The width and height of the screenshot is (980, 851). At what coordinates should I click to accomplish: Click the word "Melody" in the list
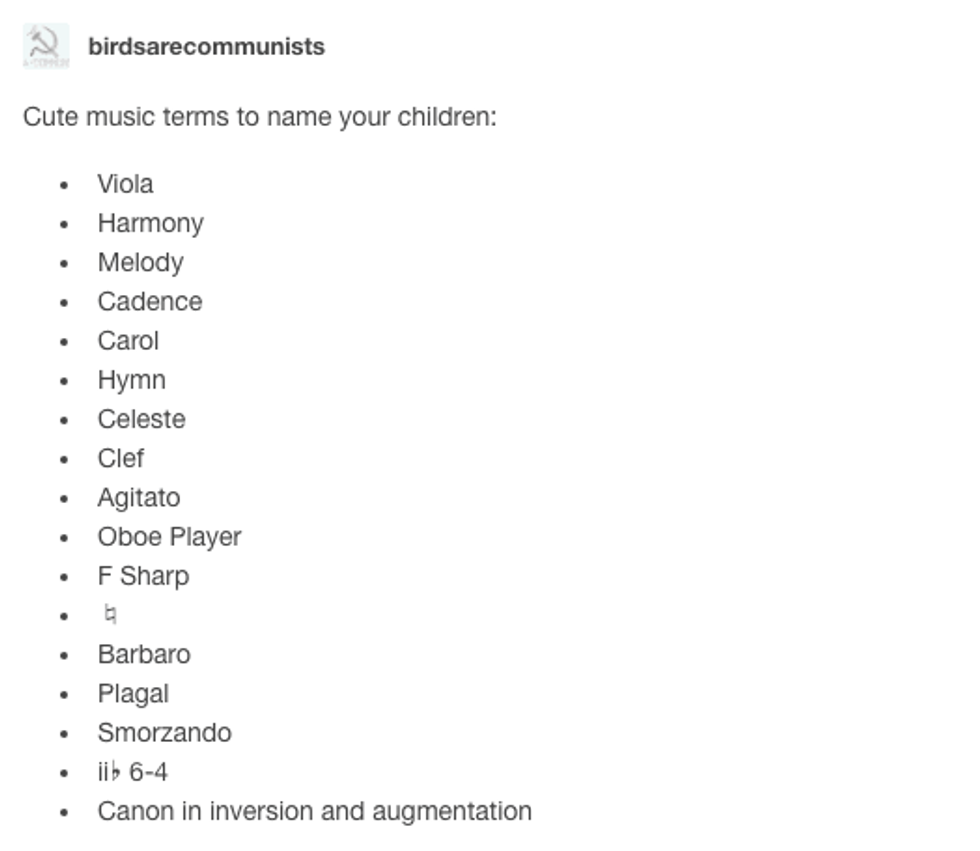point(140,262)
